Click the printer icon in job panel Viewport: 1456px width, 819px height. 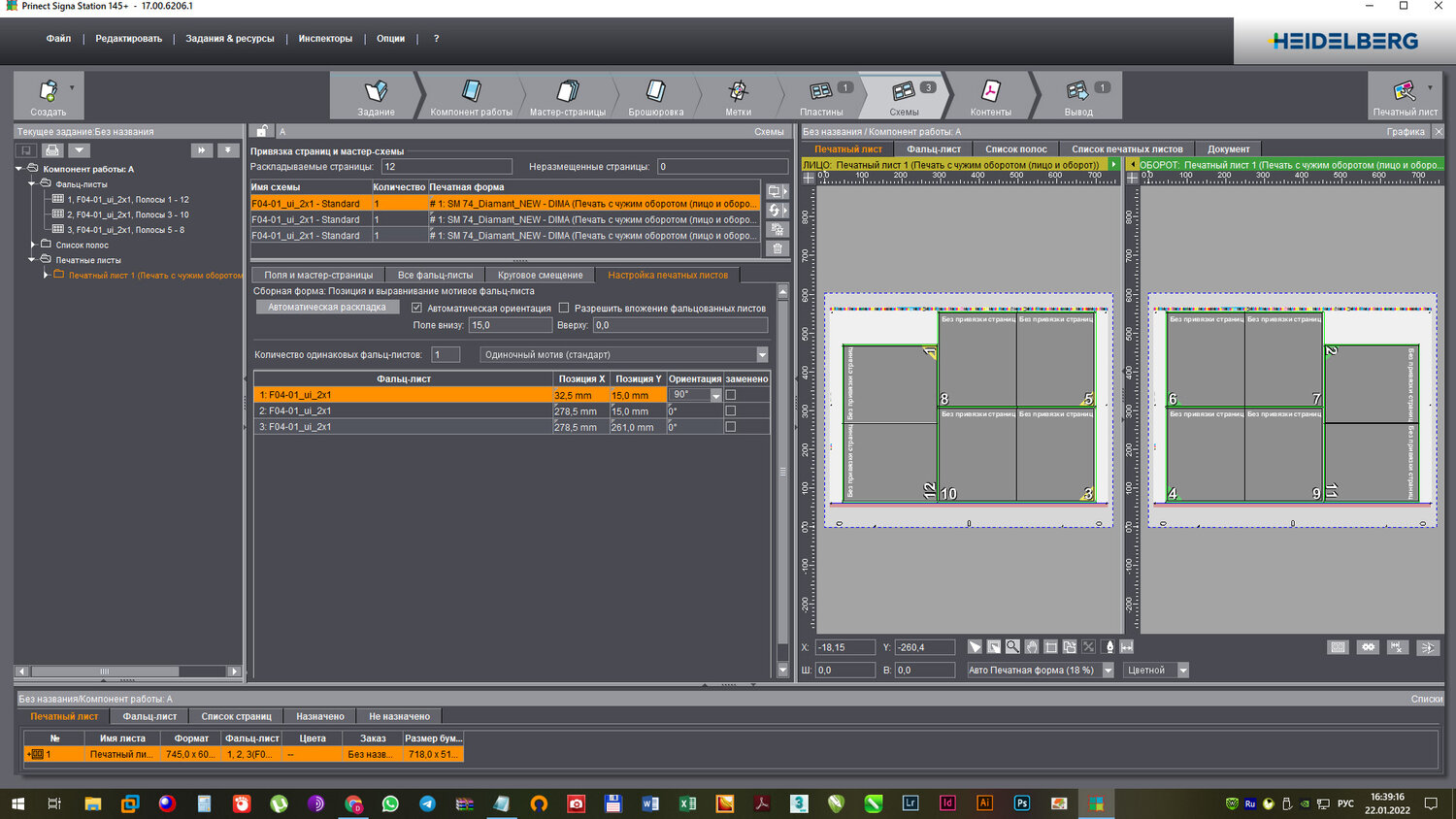[52, 150]
